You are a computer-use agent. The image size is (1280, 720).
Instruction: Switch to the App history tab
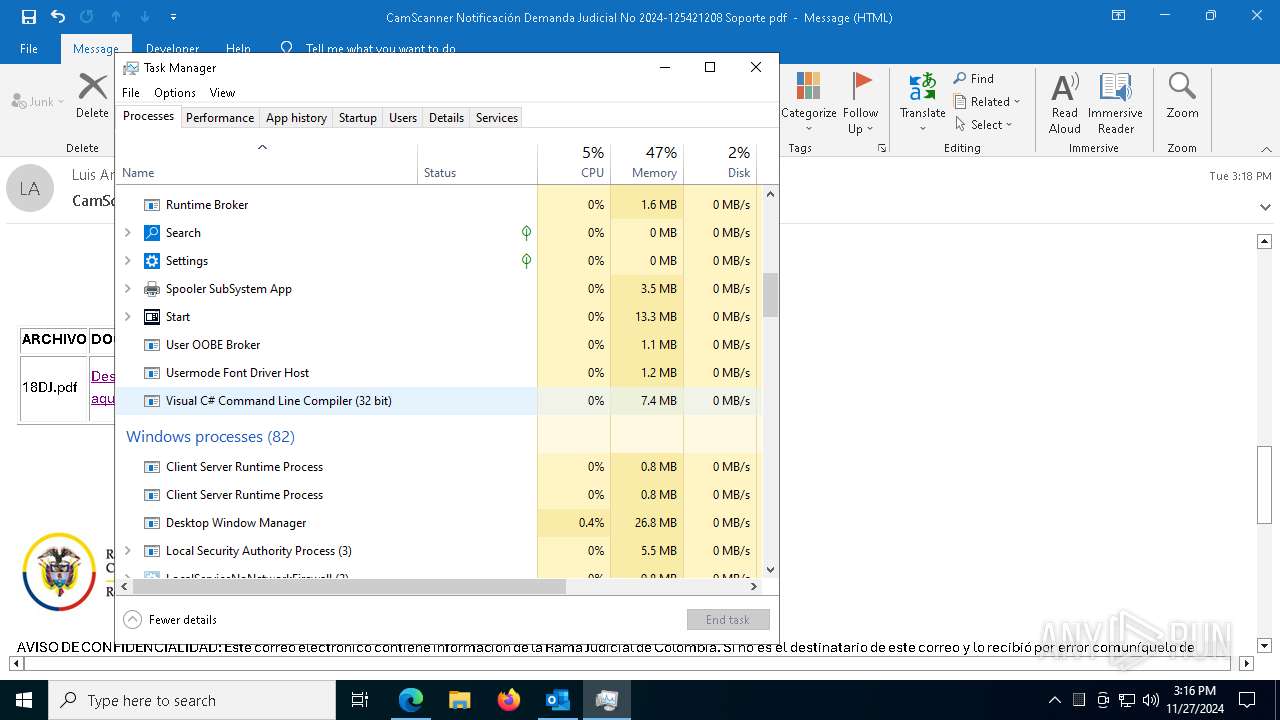296,118
